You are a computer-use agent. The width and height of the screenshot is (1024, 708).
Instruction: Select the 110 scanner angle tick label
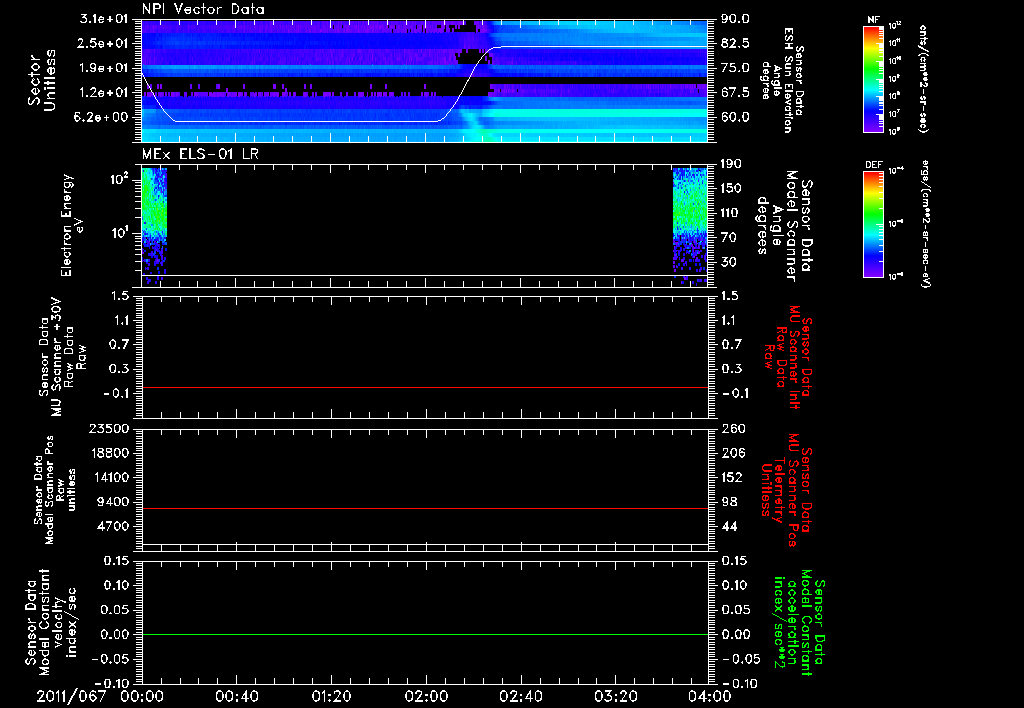[731, 213]
